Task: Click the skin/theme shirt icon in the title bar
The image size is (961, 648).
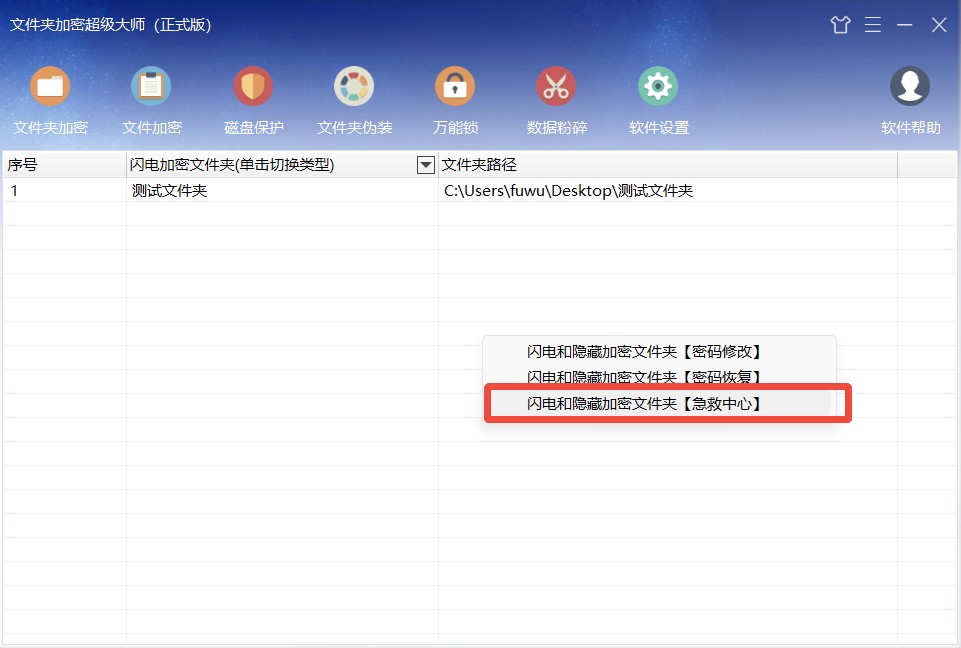Action: coord(840,25)
